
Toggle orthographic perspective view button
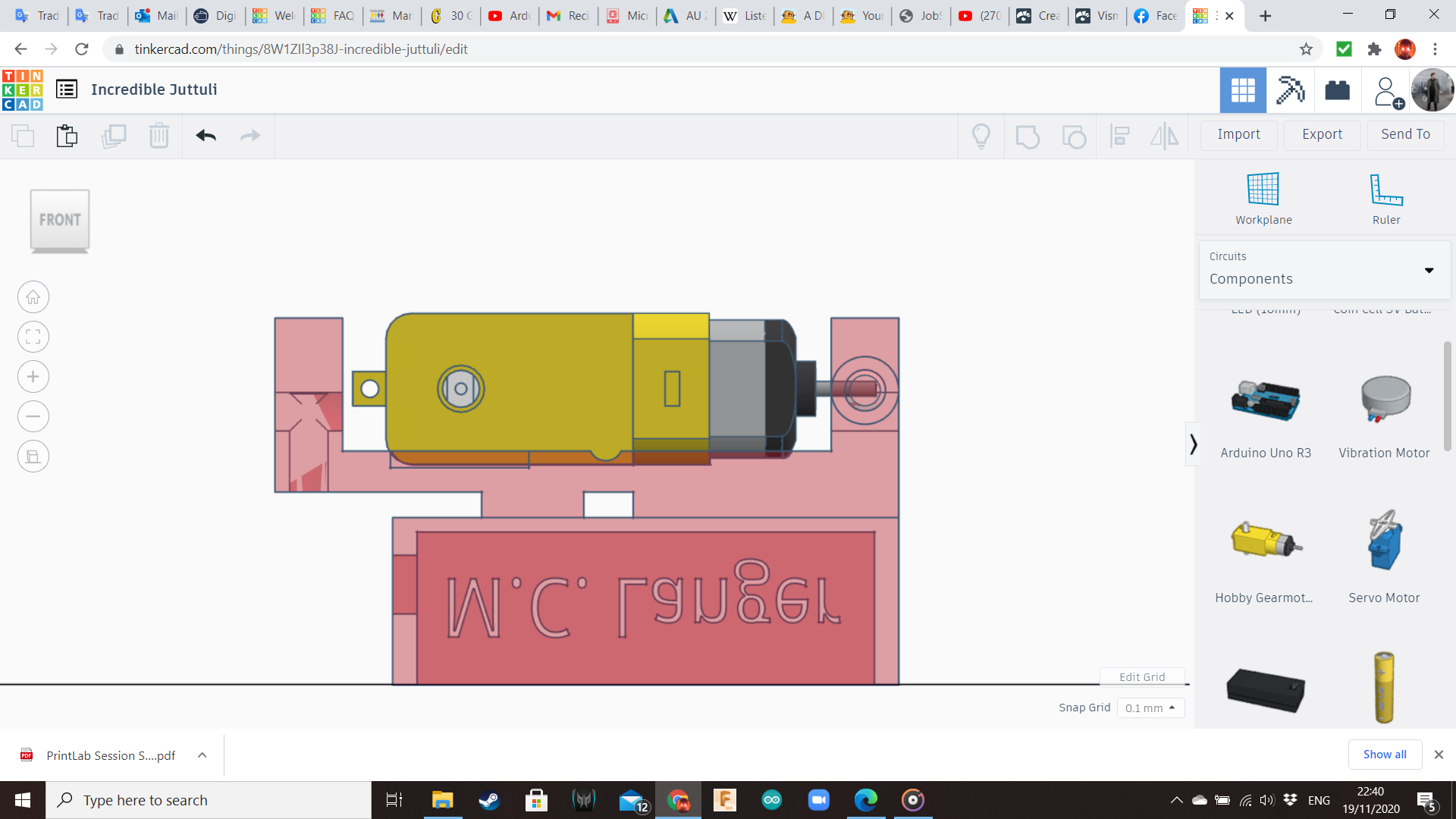pos(33,457)
